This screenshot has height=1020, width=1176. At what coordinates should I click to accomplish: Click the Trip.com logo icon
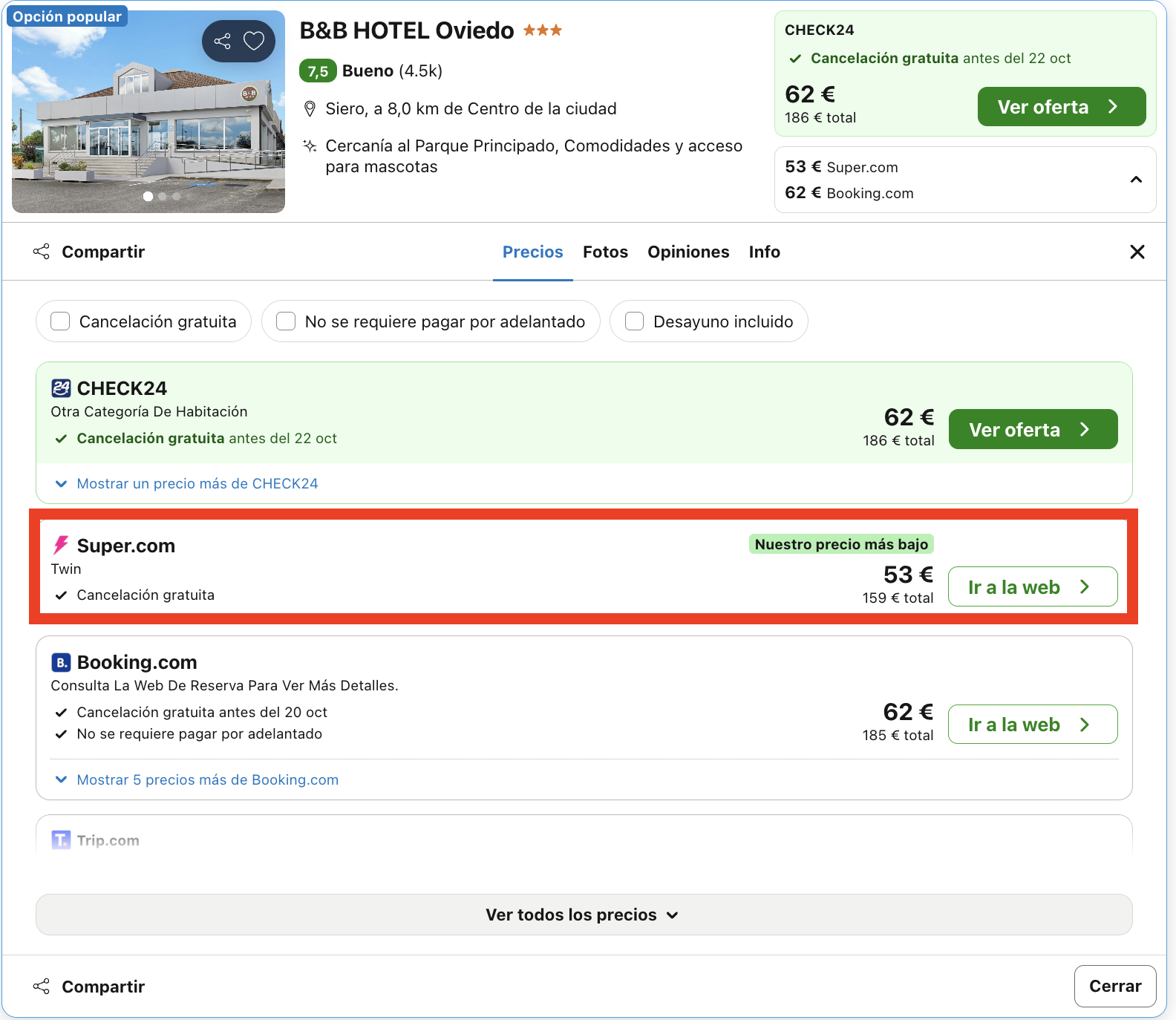61,840
